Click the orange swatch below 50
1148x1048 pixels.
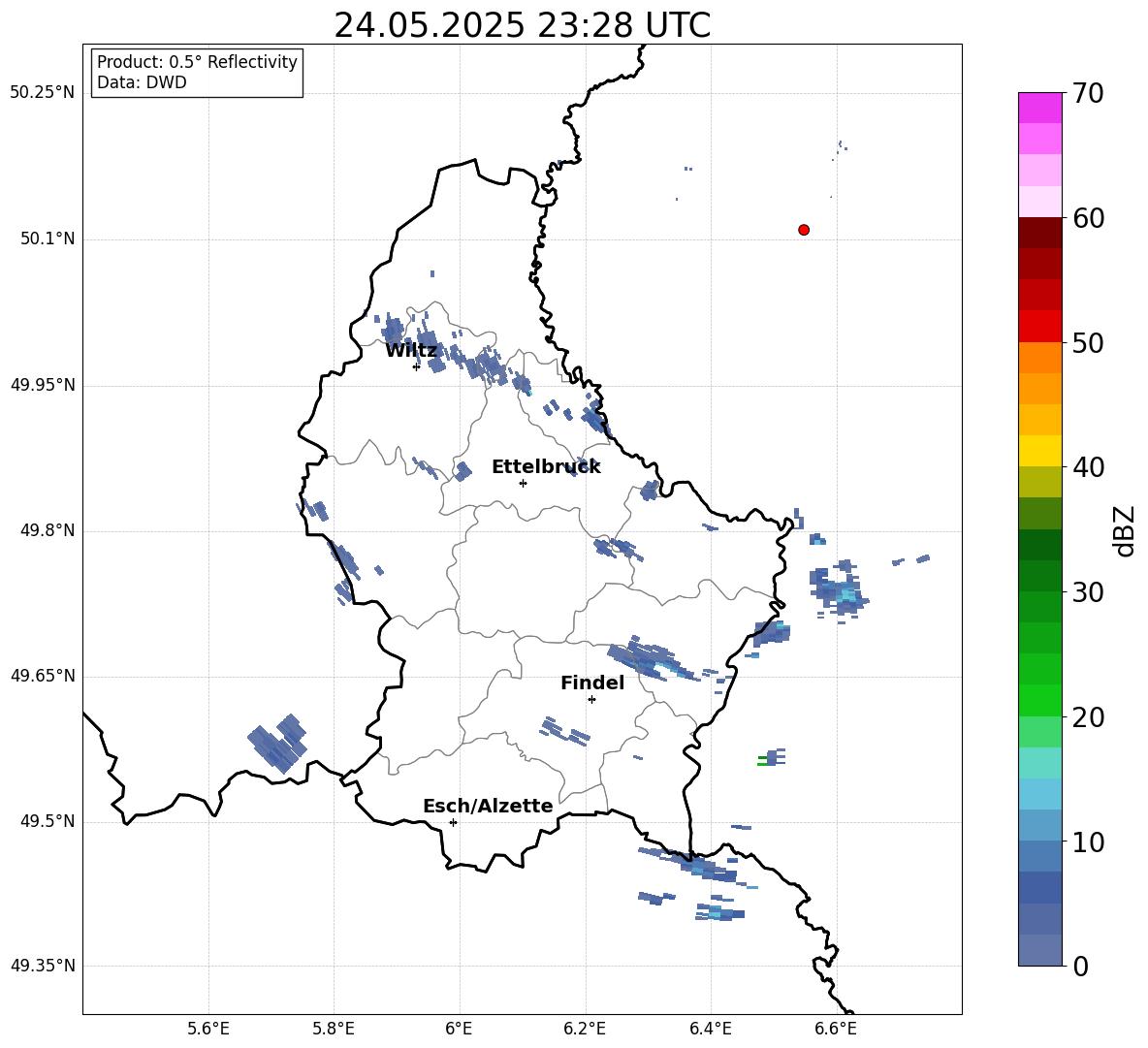point(1039,358)
